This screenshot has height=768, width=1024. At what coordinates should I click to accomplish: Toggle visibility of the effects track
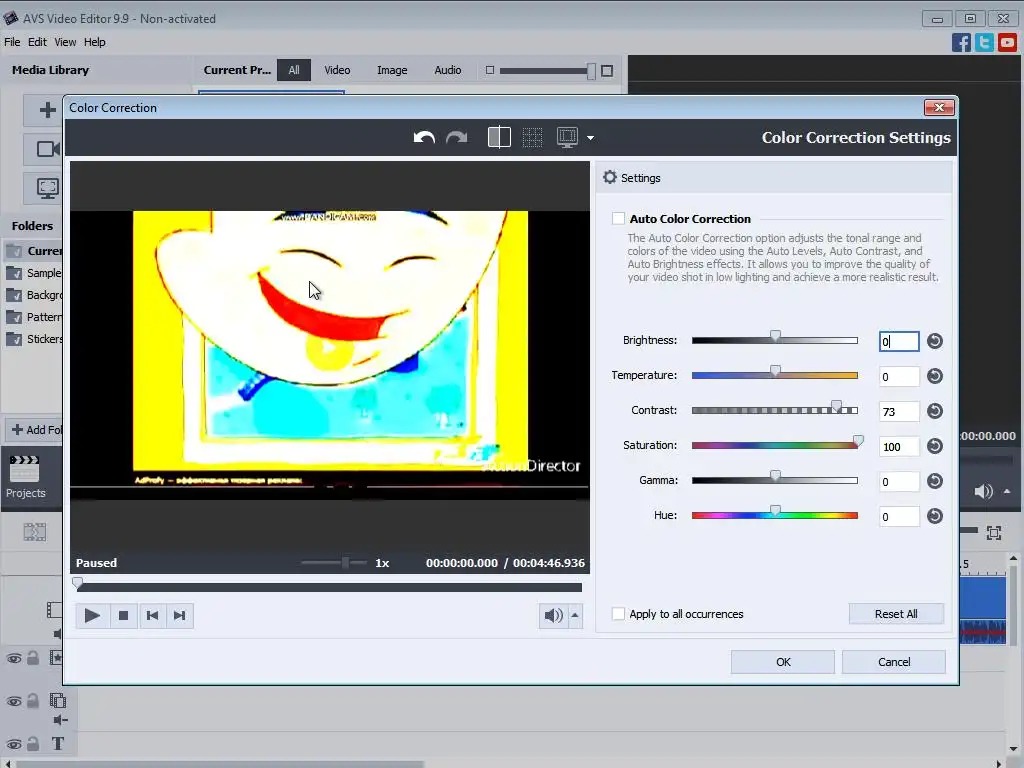pos(14,658)
